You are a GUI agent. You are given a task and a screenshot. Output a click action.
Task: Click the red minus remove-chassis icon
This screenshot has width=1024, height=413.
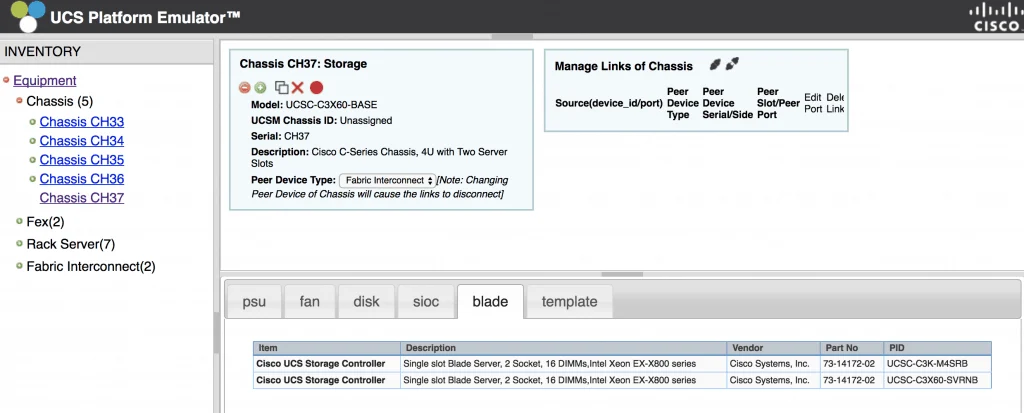[244, 88]
